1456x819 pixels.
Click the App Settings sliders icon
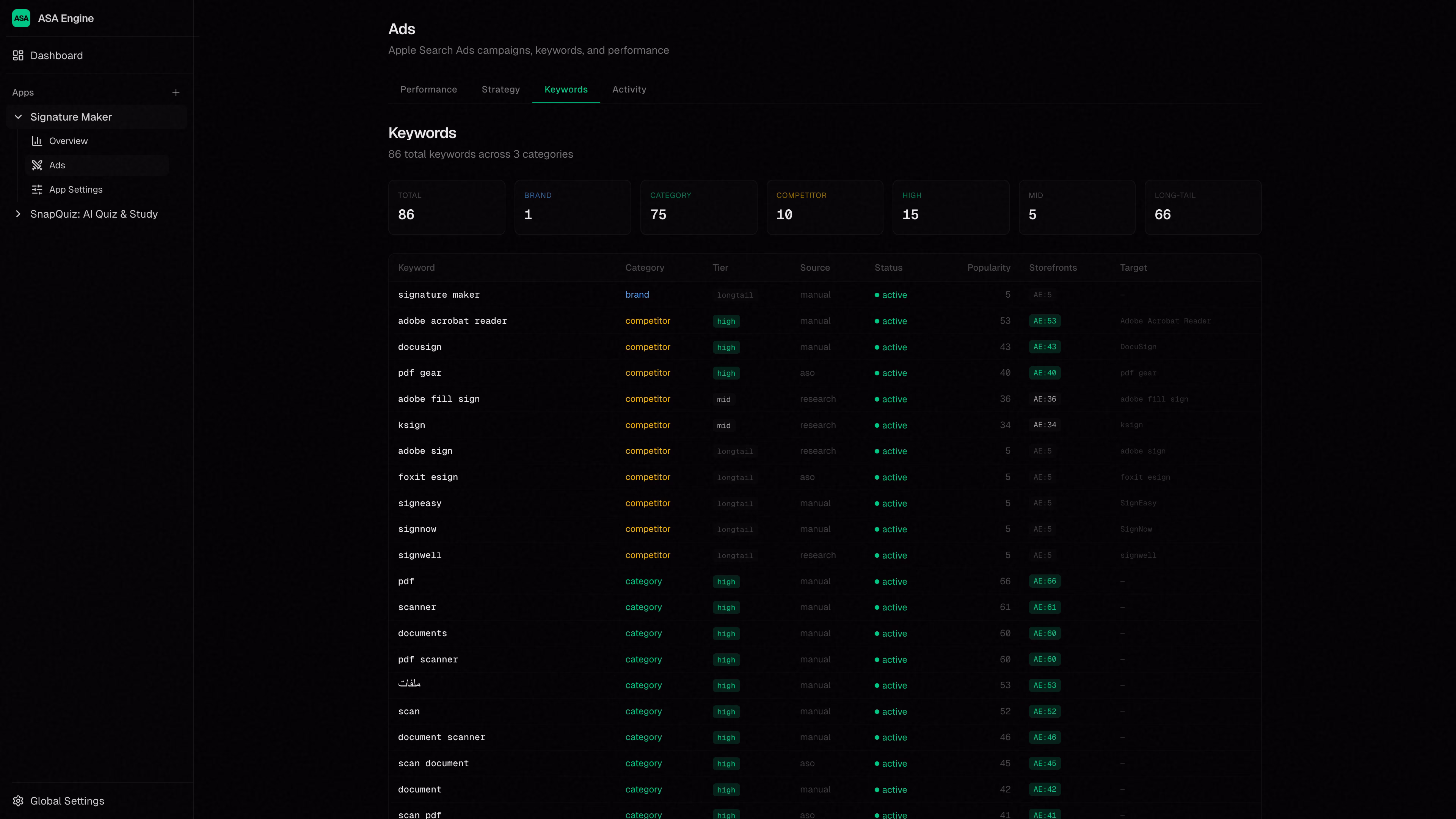(37, 189)
